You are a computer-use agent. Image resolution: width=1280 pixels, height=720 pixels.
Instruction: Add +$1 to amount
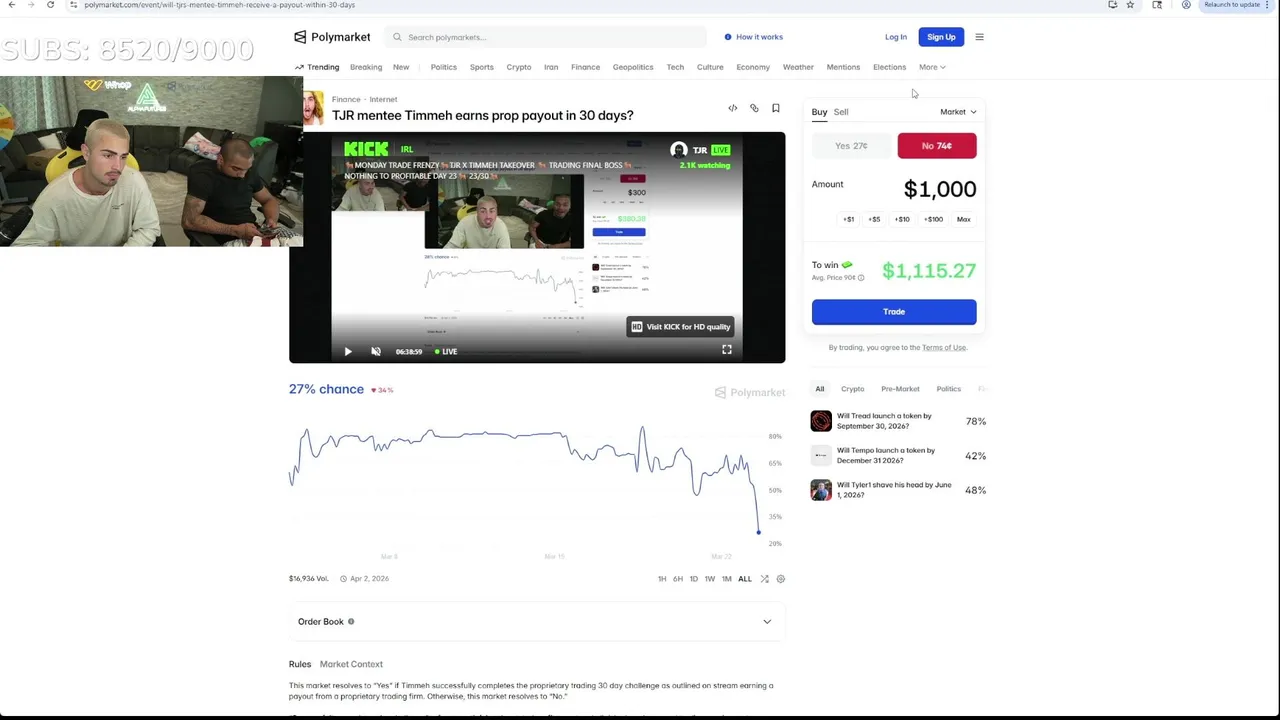point(849,219)
